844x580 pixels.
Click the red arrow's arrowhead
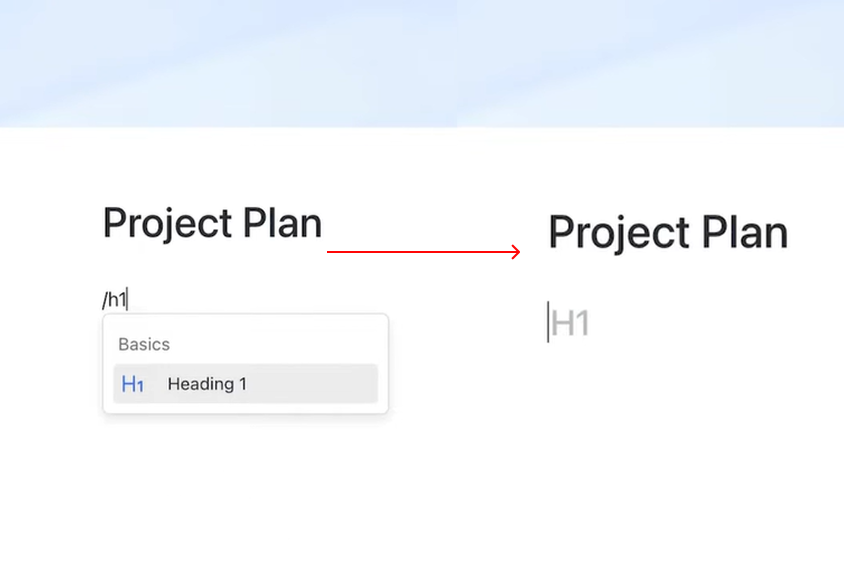click(516, 252)
